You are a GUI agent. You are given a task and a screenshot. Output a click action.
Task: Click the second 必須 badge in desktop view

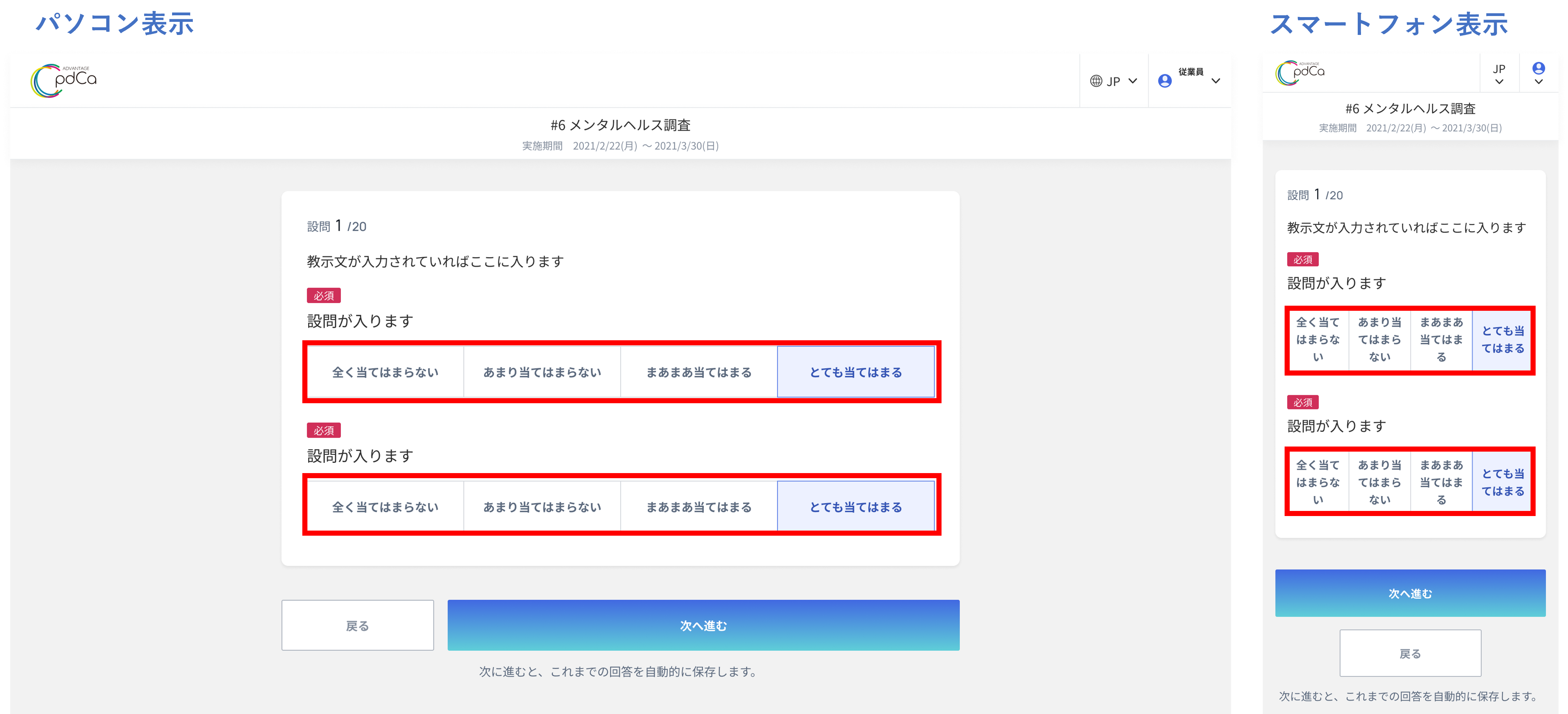pos(324,431)
